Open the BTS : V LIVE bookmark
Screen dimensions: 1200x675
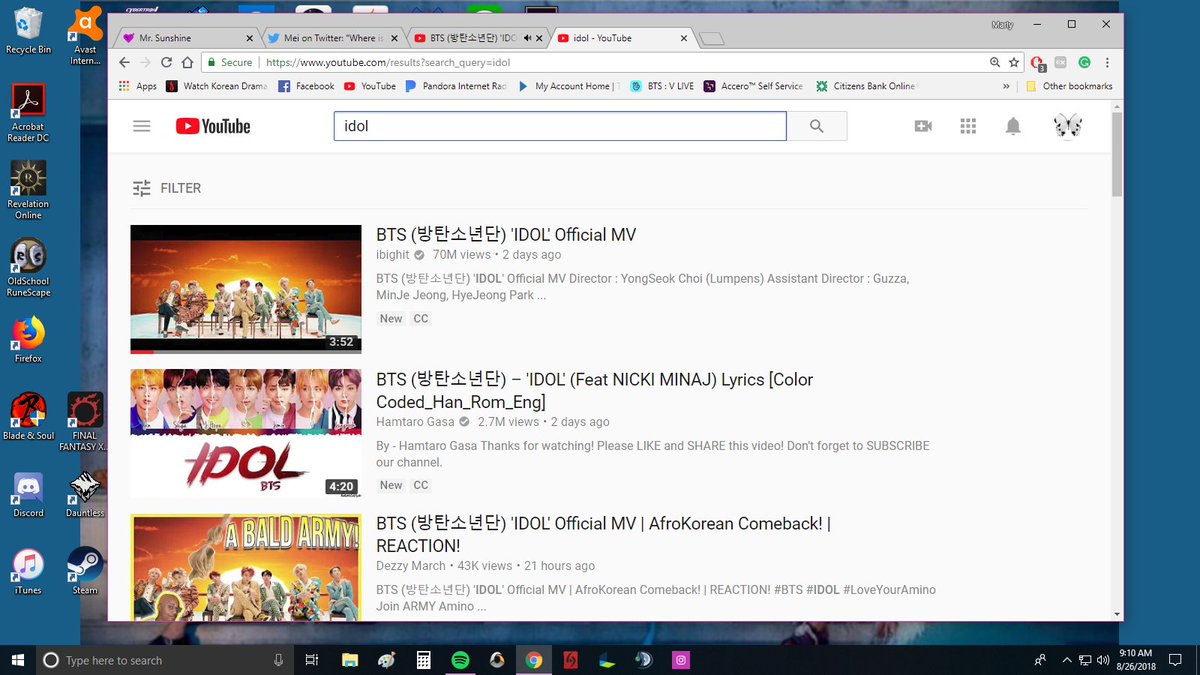tap(661, 86)
